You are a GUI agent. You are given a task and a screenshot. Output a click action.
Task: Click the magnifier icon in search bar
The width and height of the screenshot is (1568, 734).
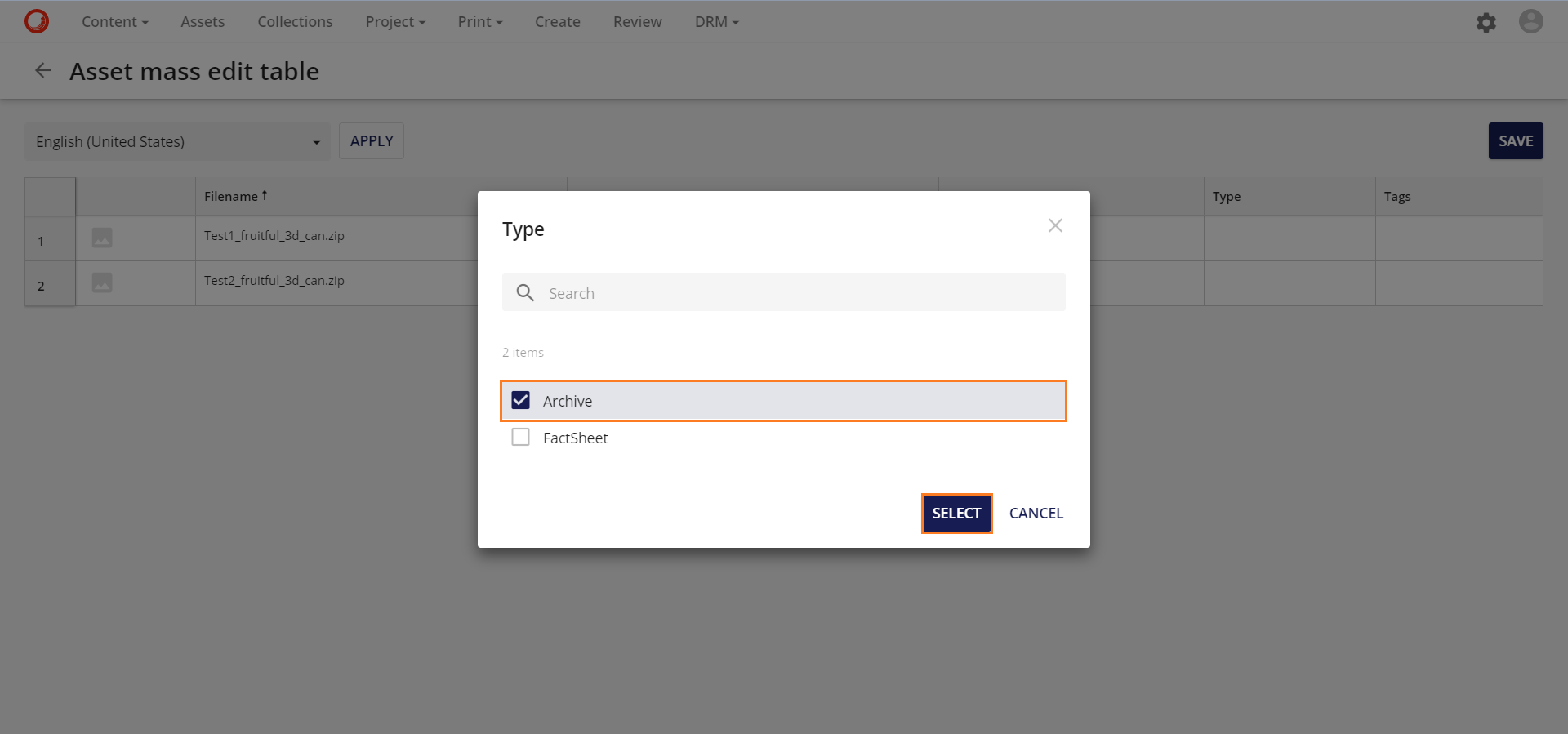pyautogui.click(x=525, y=292)
